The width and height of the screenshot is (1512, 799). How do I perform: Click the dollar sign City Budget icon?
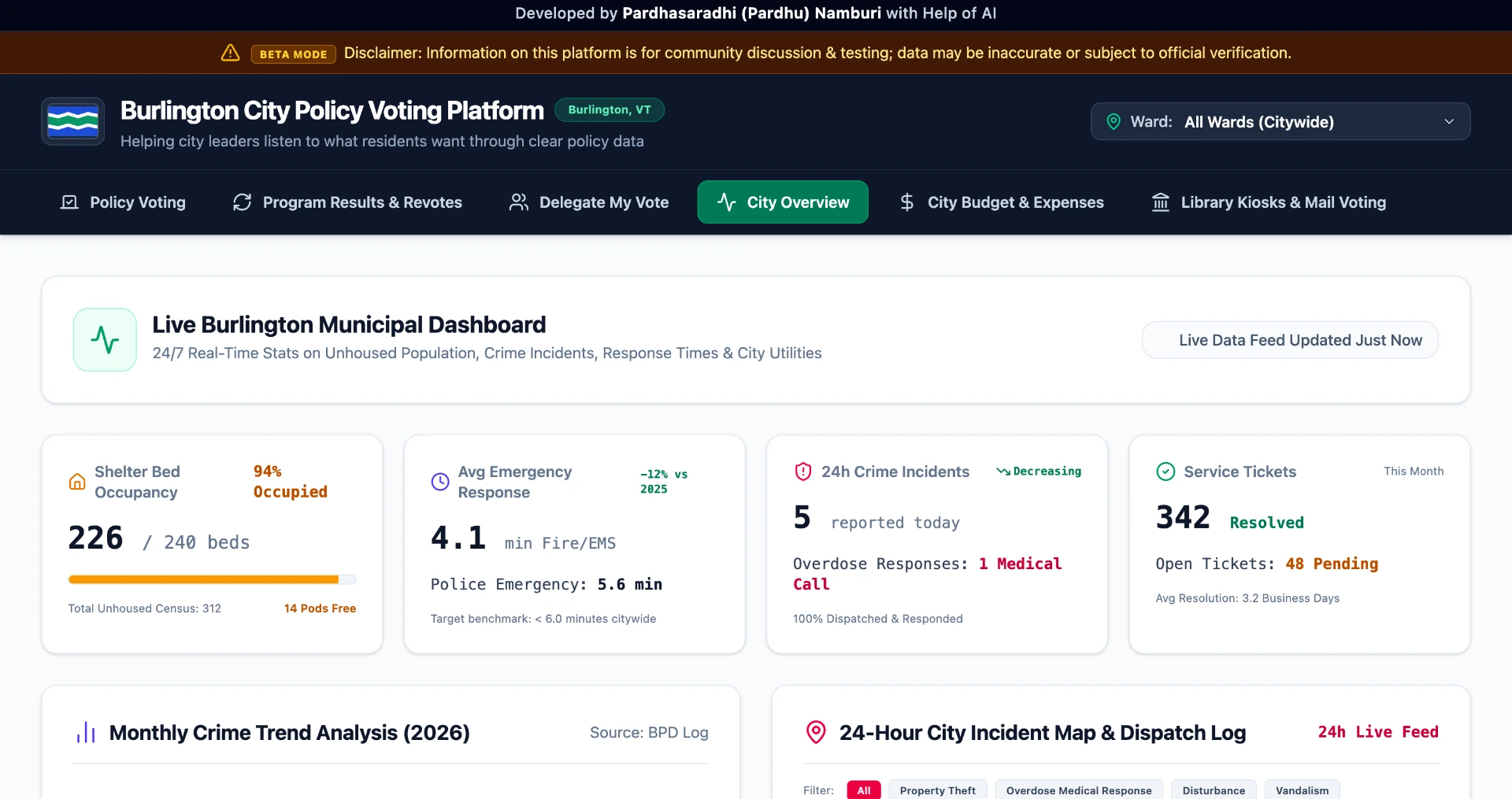[x=907, y=202]
